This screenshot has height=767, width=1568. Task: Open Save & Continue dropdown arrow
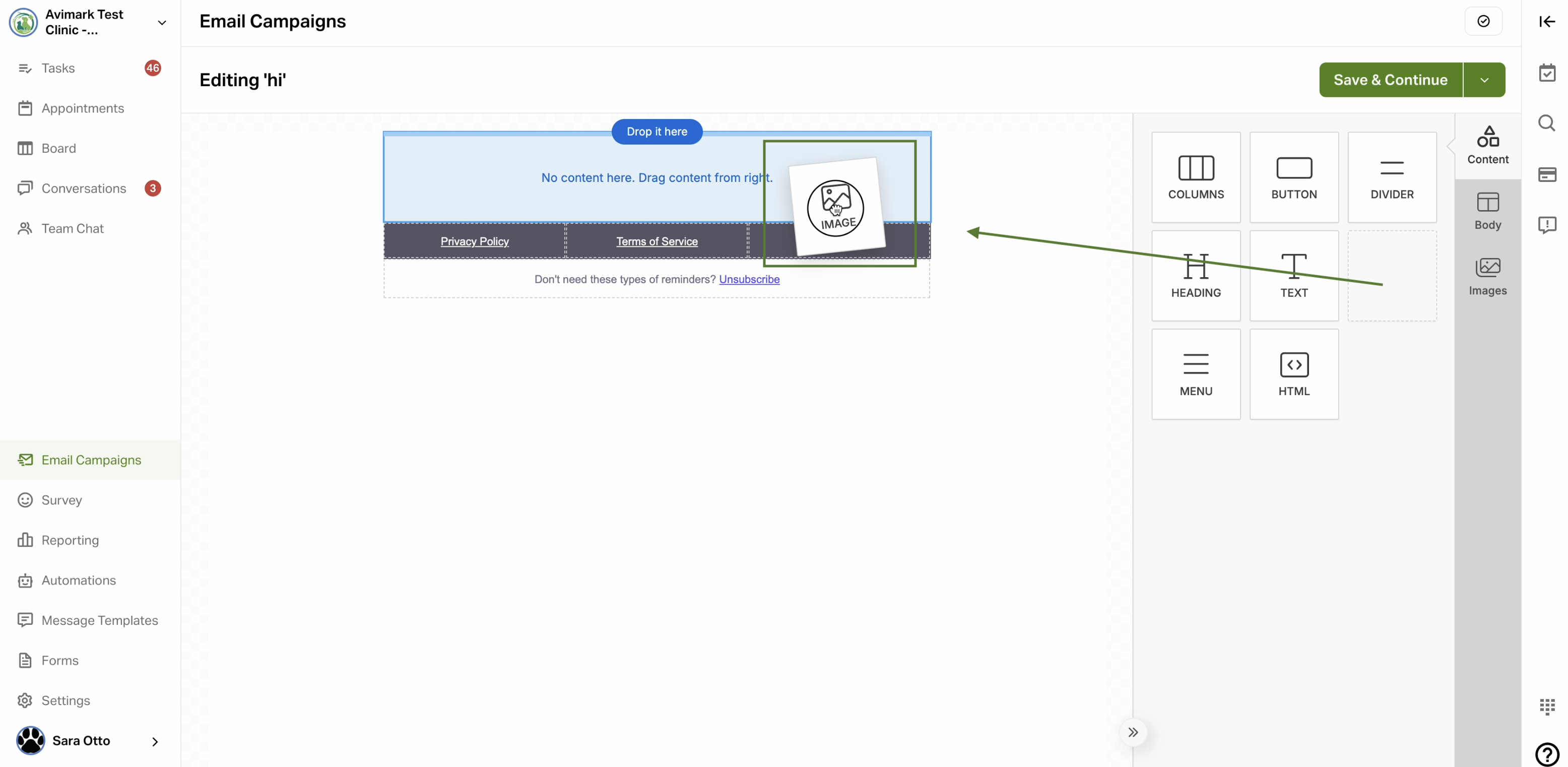point(1484,80)
